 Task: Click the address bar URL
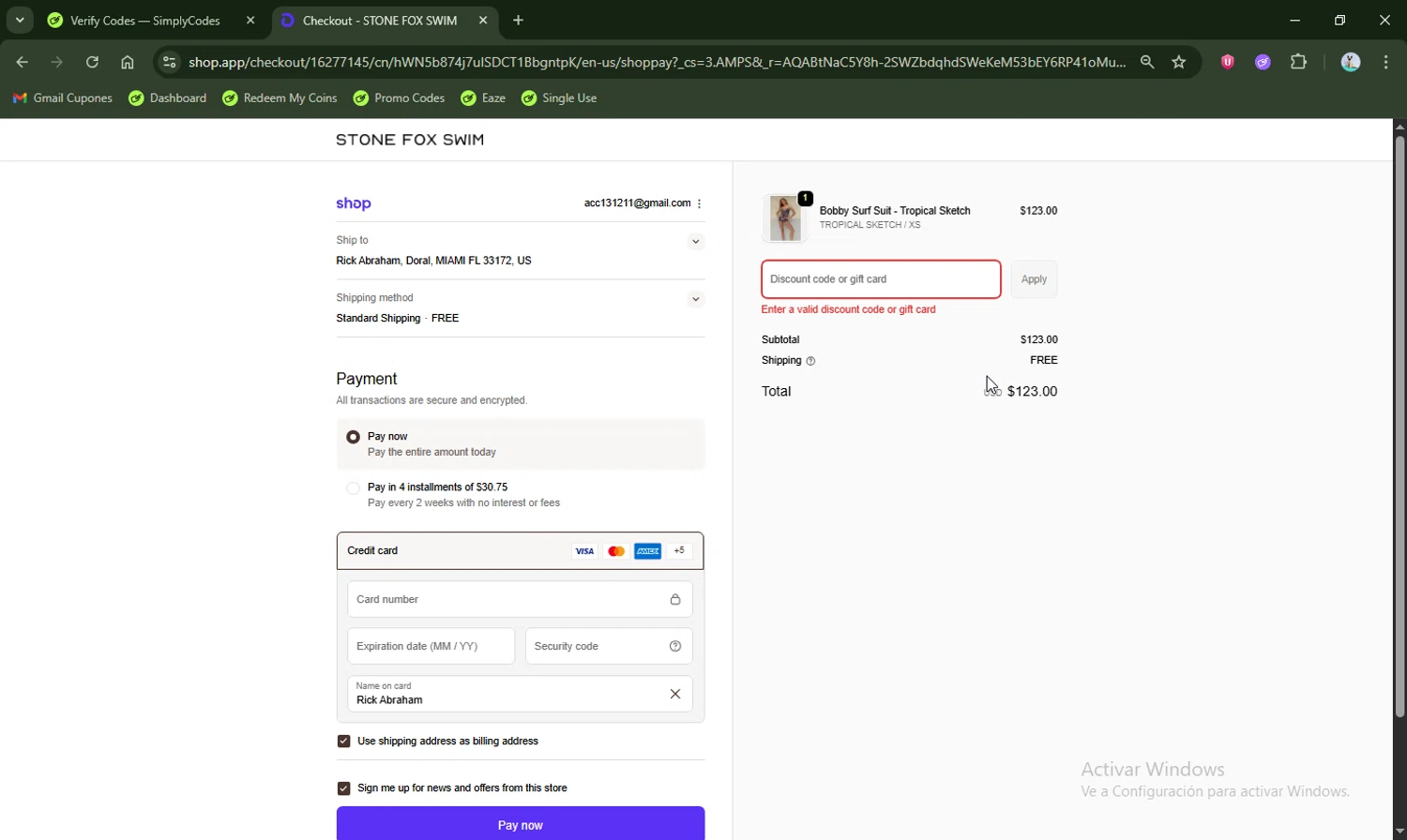tap(657, 62)
